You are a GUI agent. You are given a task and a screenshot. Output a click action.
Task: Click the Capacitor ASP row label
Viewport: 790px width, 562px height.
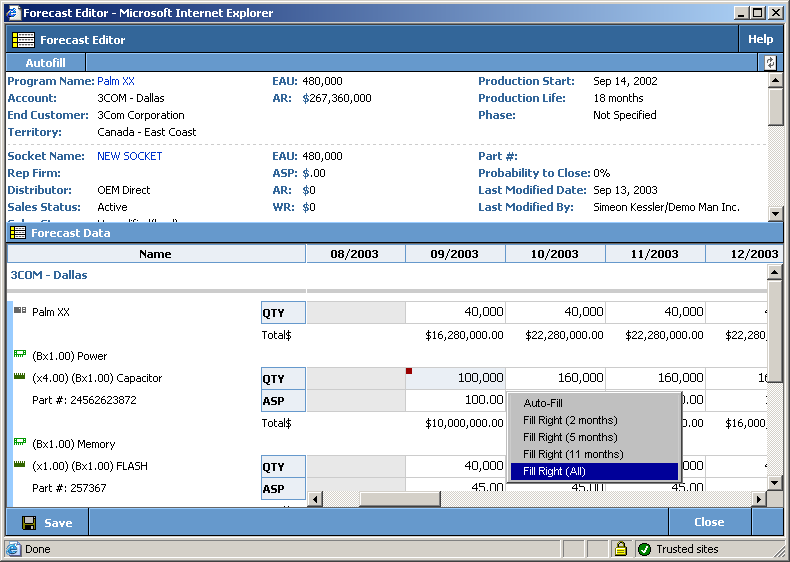click(x=283, y=401)
